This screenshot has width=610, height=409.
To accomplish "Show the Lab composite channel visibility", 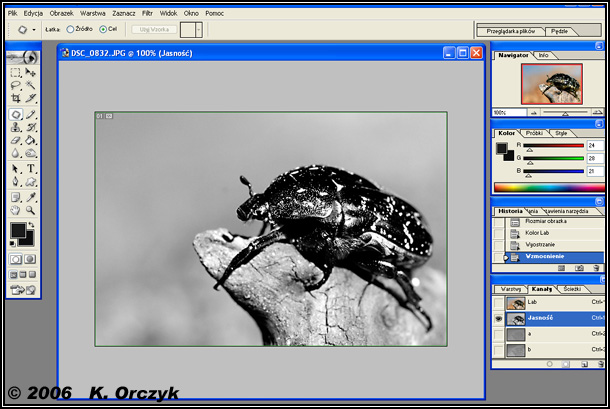I will pyautogui.click(x=499, y=301).
